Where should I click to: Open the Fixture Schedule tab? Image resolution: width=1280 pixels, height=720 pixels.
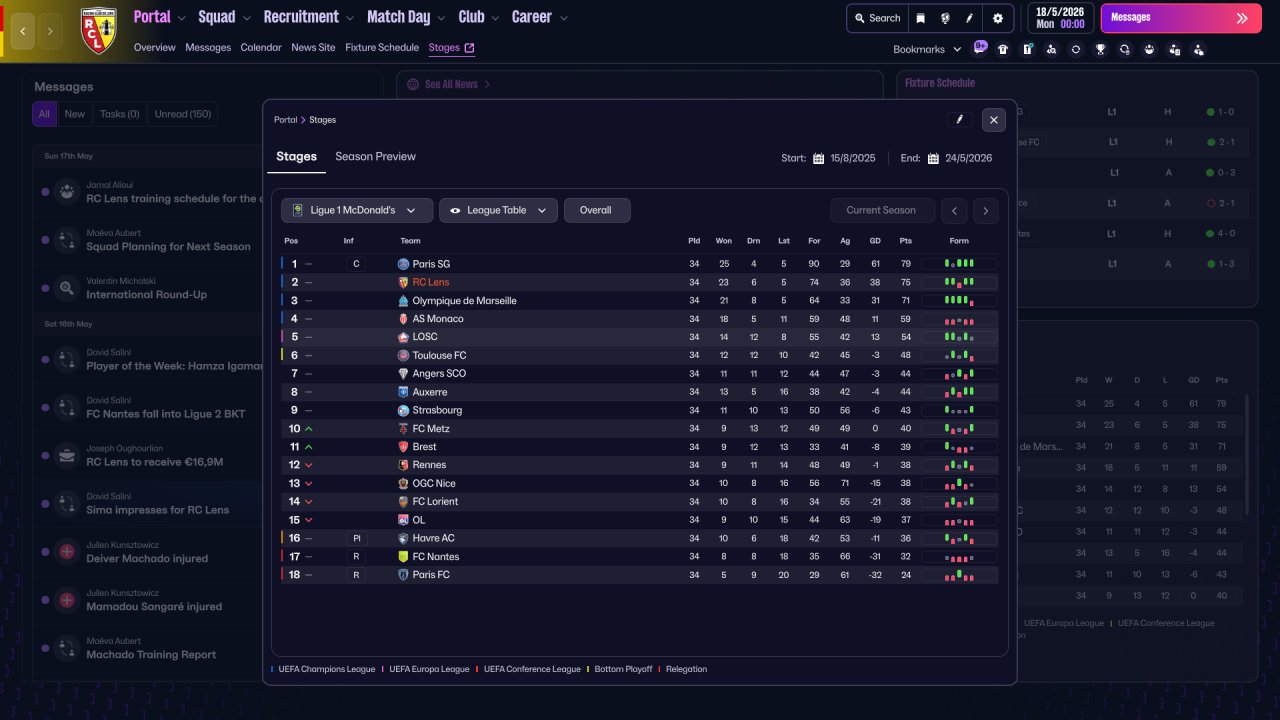click(x=382, y=47)
